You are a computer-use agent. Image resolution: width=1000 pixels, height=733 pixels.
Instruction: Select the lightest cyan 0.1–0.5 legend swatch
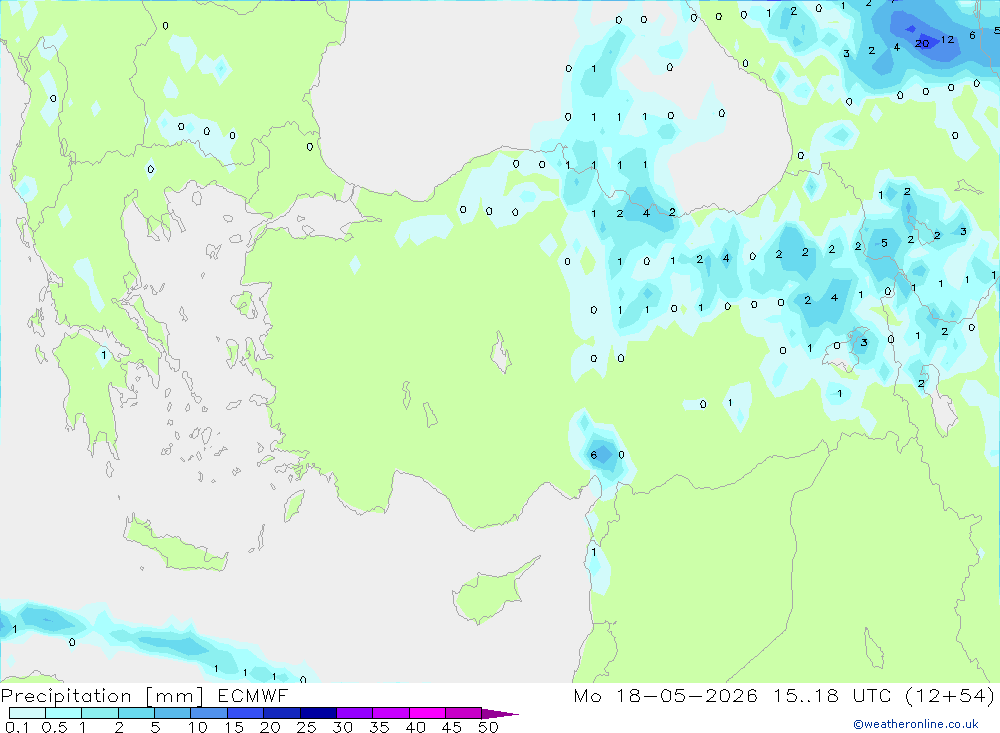tap(27, 713)
